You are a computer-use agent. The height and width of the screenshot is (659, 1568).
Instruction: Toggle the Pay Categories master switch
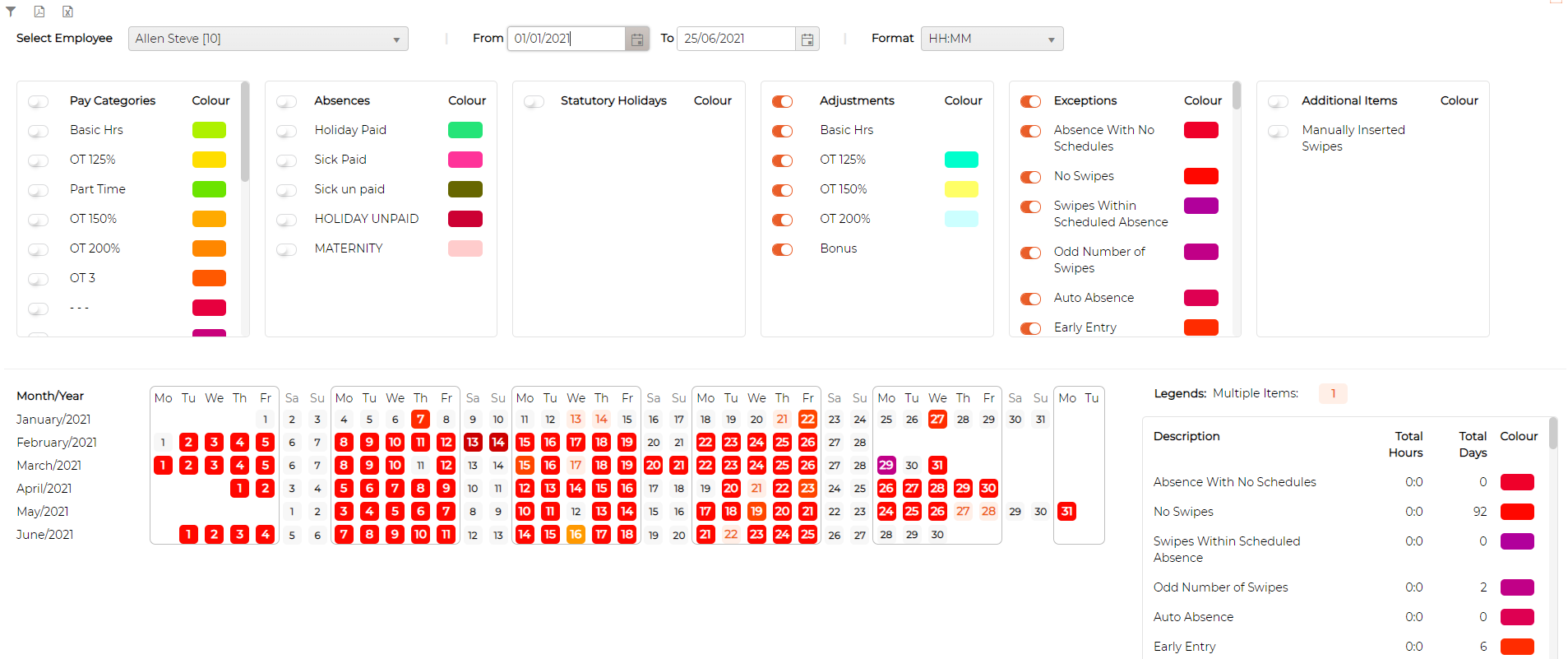(39, 102)
